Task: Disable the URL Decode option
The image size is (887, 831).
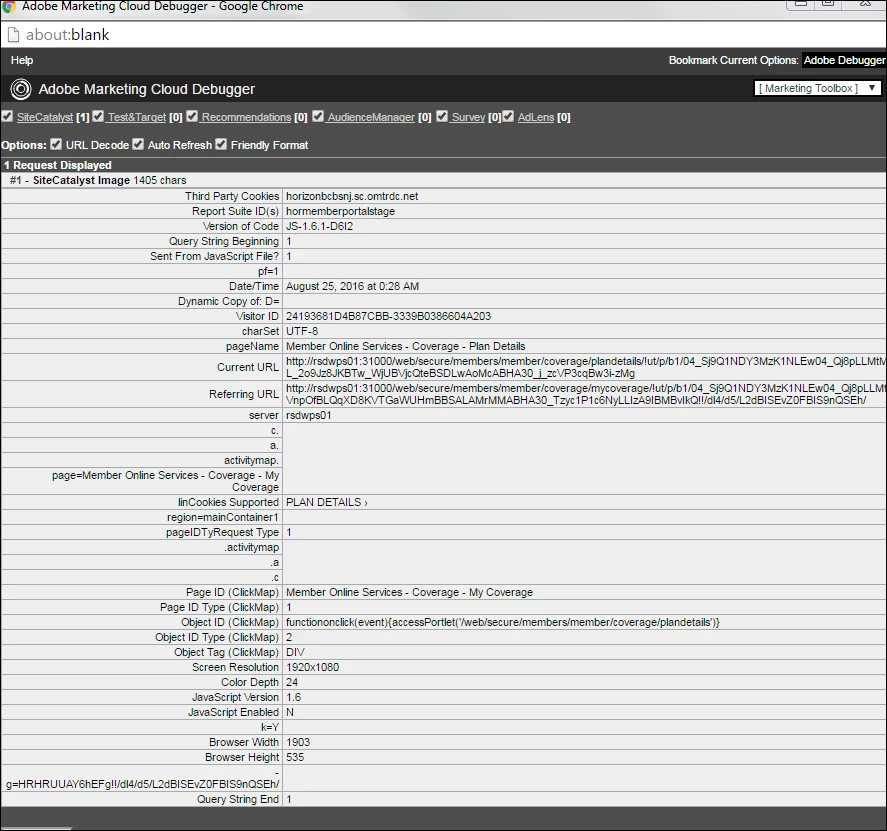Action: pos(55,144)
